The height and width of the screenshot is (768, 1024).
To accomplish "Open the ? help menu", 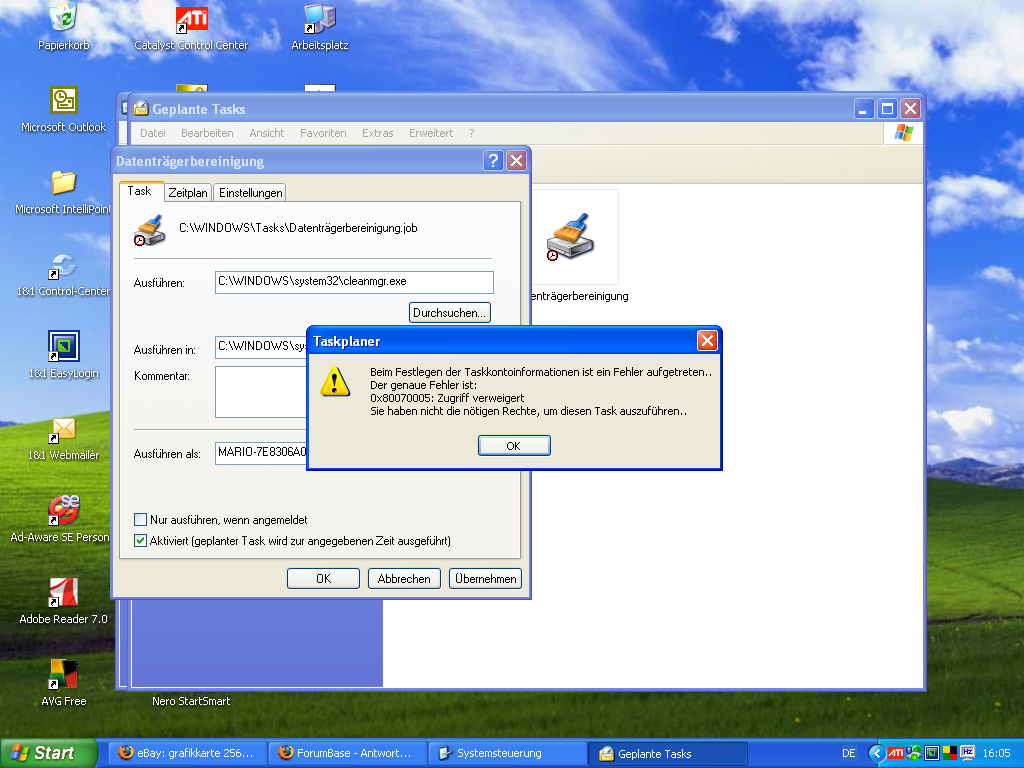I will pos(472,133).
